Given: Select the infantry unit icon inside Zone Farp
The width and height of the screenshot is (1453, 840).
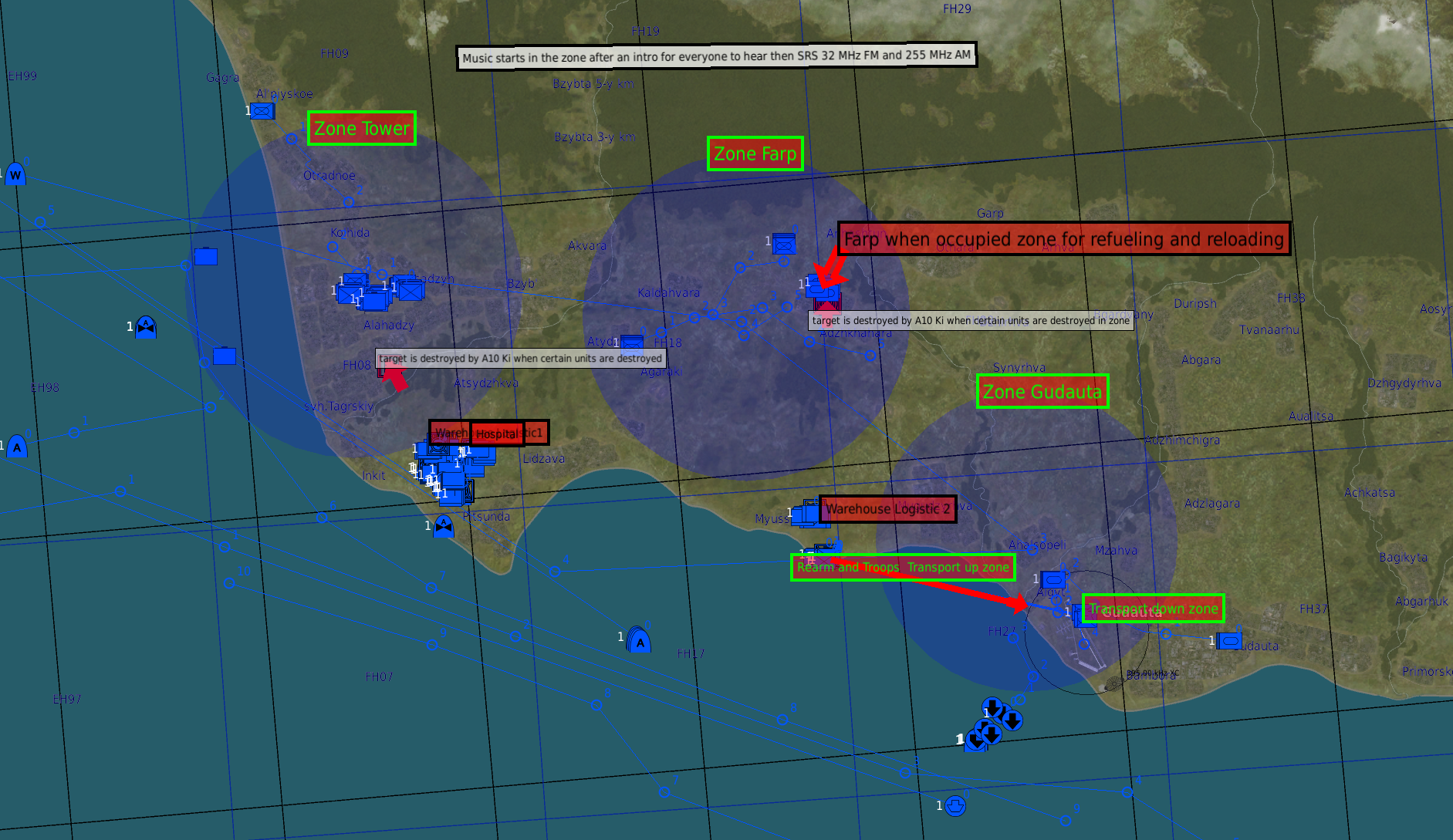Looking at the screenshot, I should click(784, 243).
